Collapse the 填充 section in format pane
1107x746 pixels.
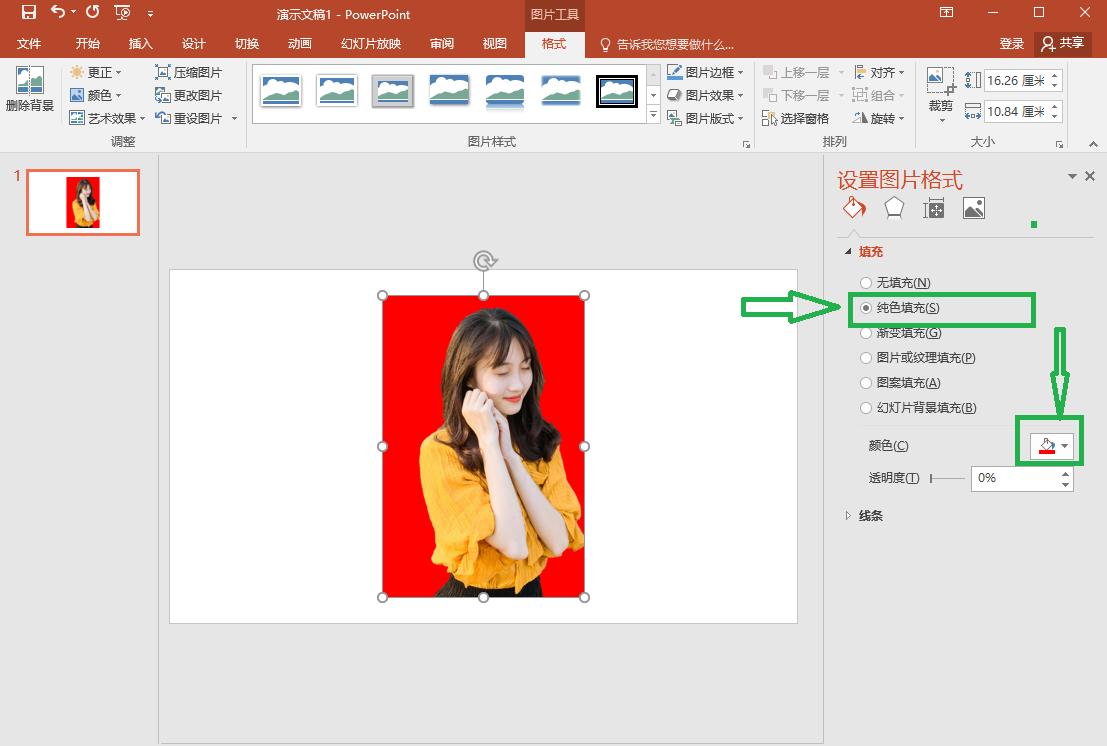tap(849, 251)
